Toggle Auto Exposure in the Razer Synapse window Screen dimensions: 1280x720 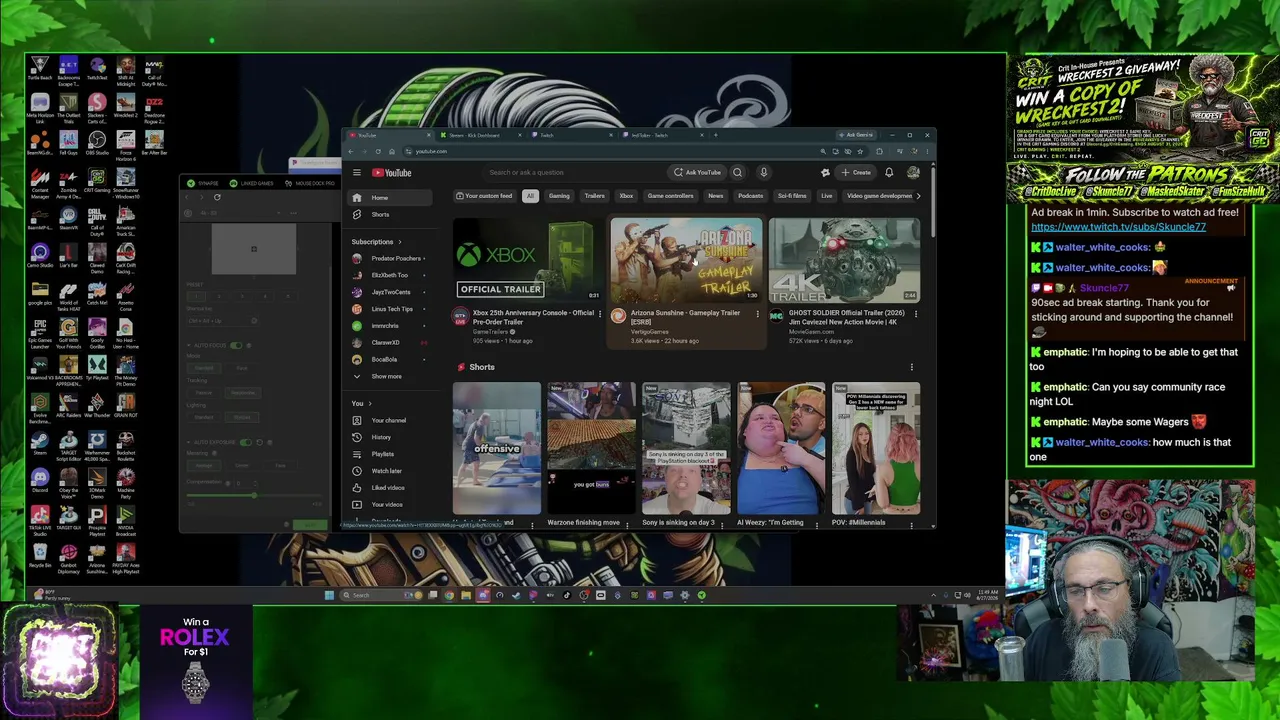(245, 442)
